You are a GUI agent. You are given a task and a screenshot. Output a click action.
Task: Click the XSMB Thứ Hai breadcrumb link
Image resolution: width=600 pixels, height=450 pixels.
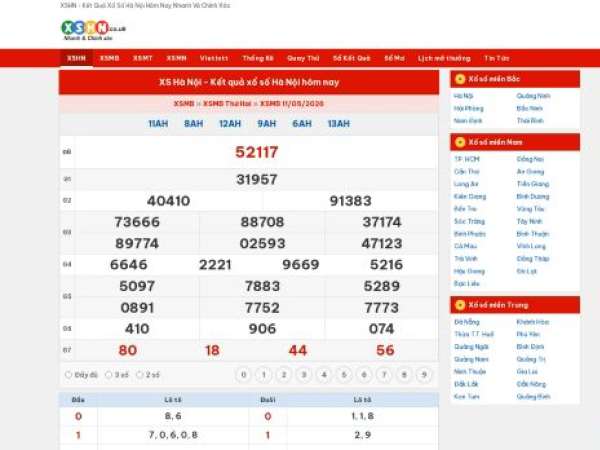click(227, 104)
